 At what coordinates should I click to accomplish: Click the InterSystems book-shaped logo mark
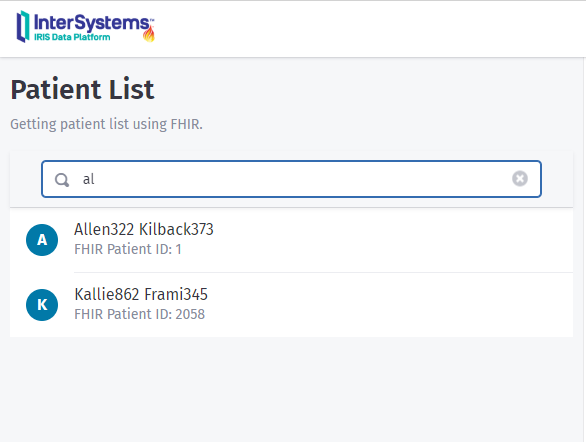23,27
